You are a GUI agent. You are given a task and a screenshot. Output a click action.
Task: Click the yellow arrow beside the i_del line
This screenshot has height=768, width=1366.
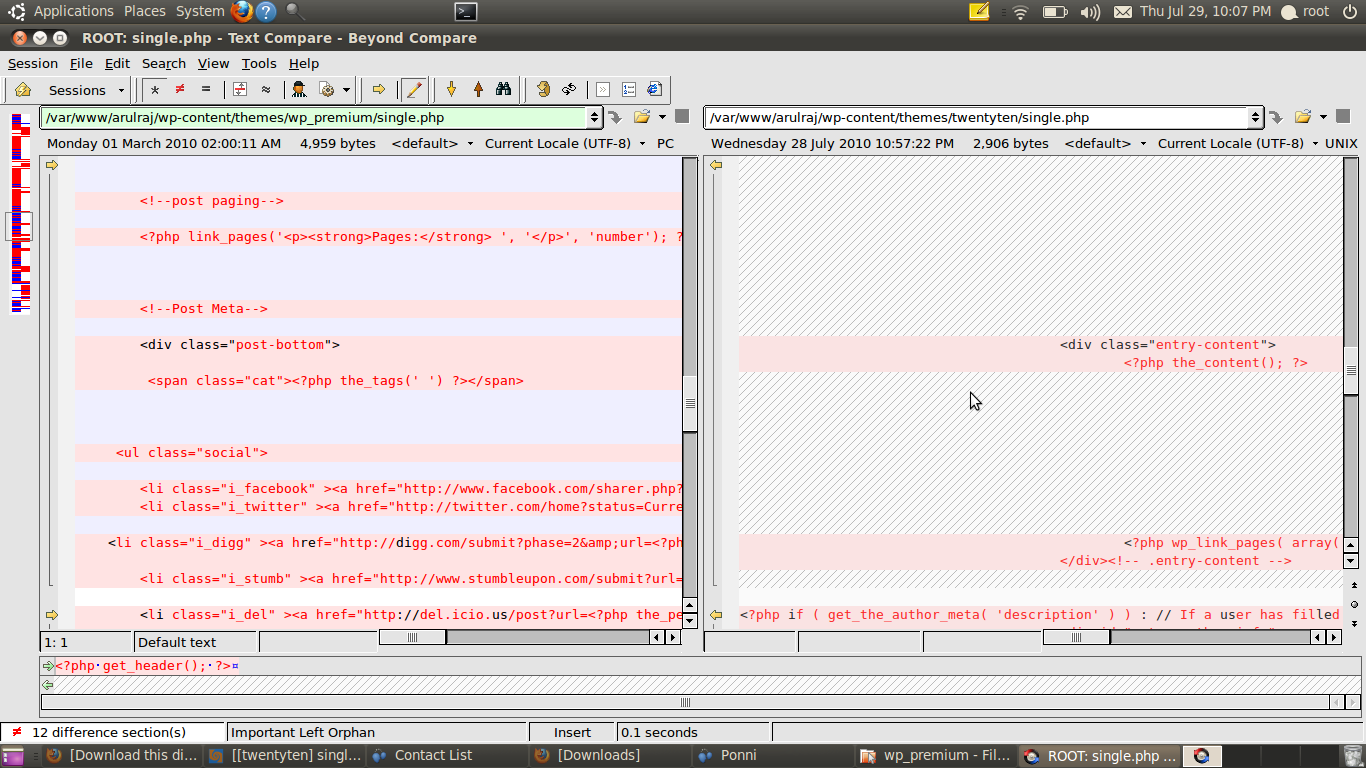[x=52, y=615]
